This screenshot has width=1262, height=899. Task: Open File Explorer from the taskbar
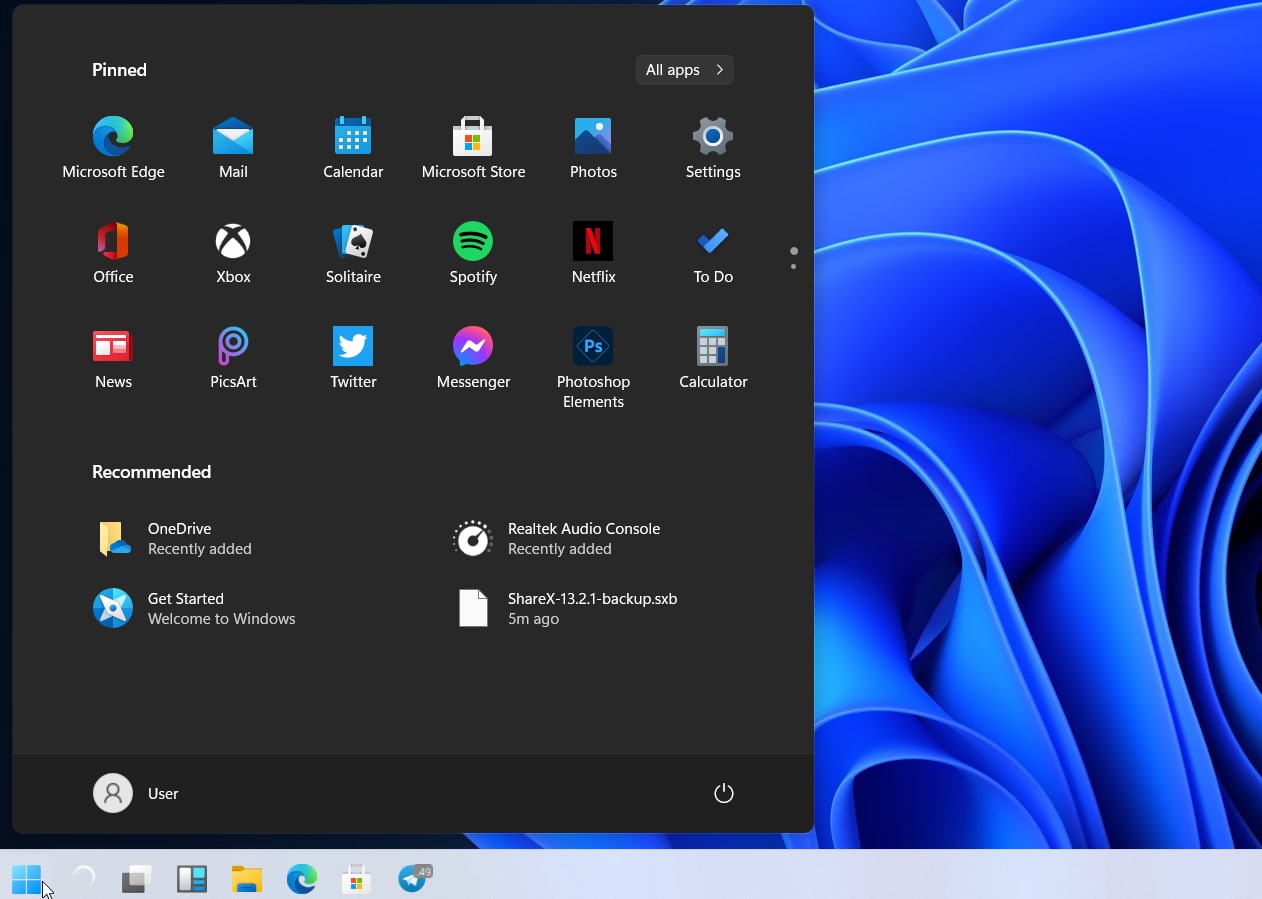pyautogui.click(x=247, y=879)
